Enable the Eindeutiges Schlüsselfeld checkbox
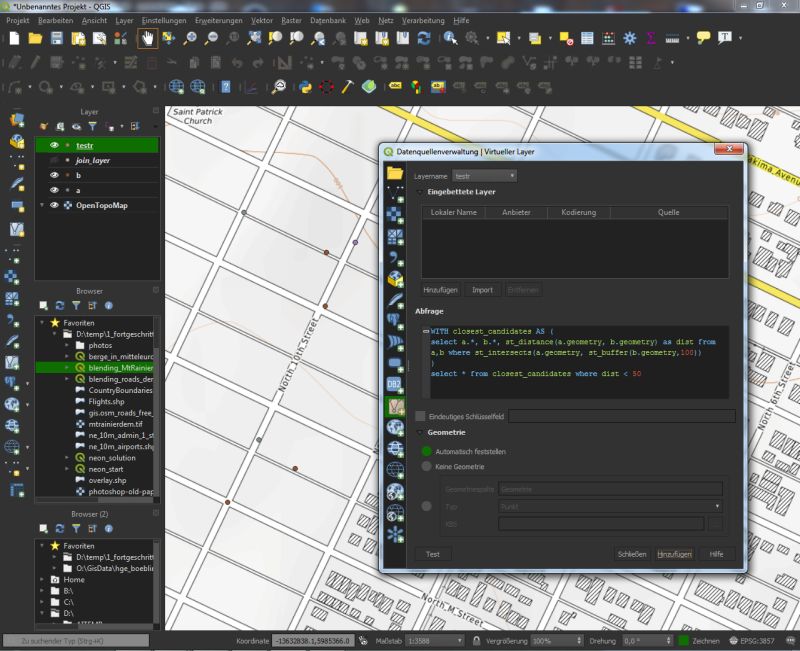 pyautogui.click(x=420, y=416)
